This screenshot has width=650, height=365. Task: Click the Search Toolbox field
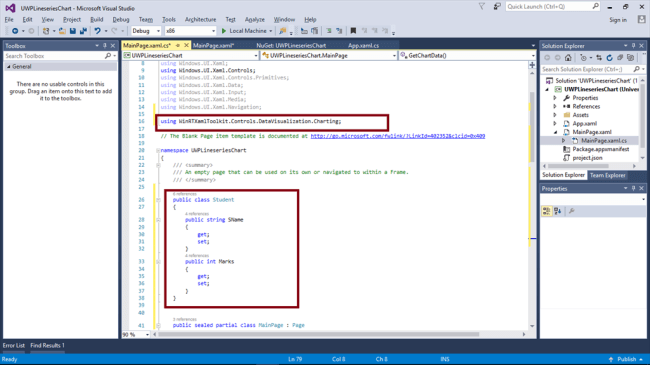coord(60,56)
